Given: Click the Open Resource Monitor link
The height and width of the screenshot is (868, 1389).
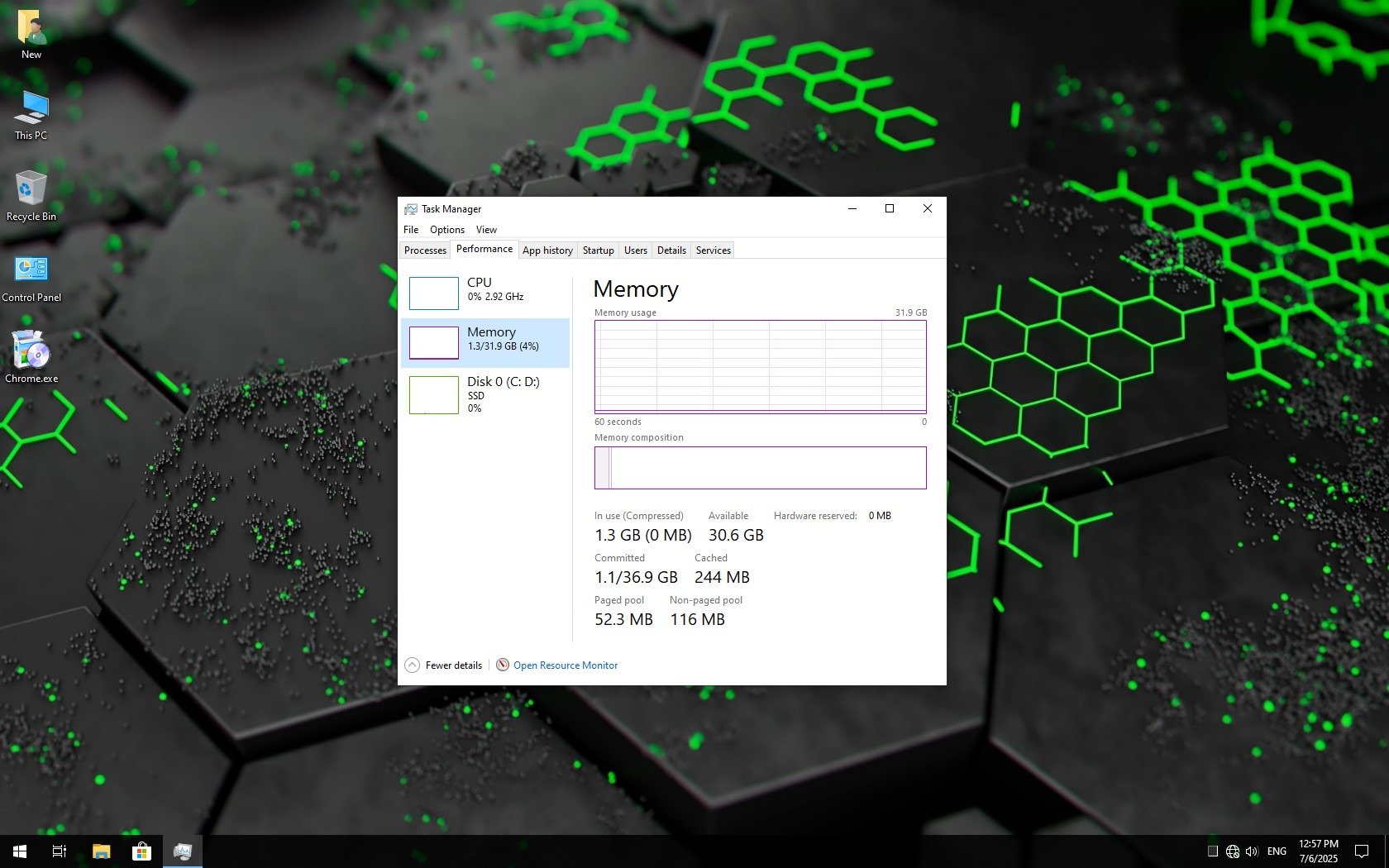Looking at the screenshot, I should point(566,665).
